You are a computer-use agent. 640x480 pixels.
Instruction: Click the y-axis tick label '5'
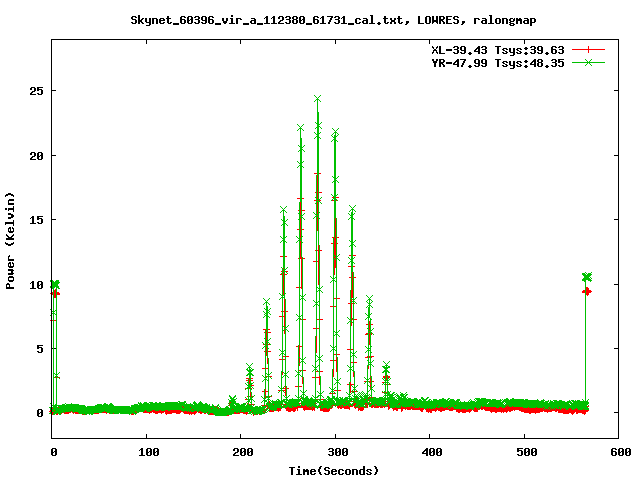click(40, 349)
